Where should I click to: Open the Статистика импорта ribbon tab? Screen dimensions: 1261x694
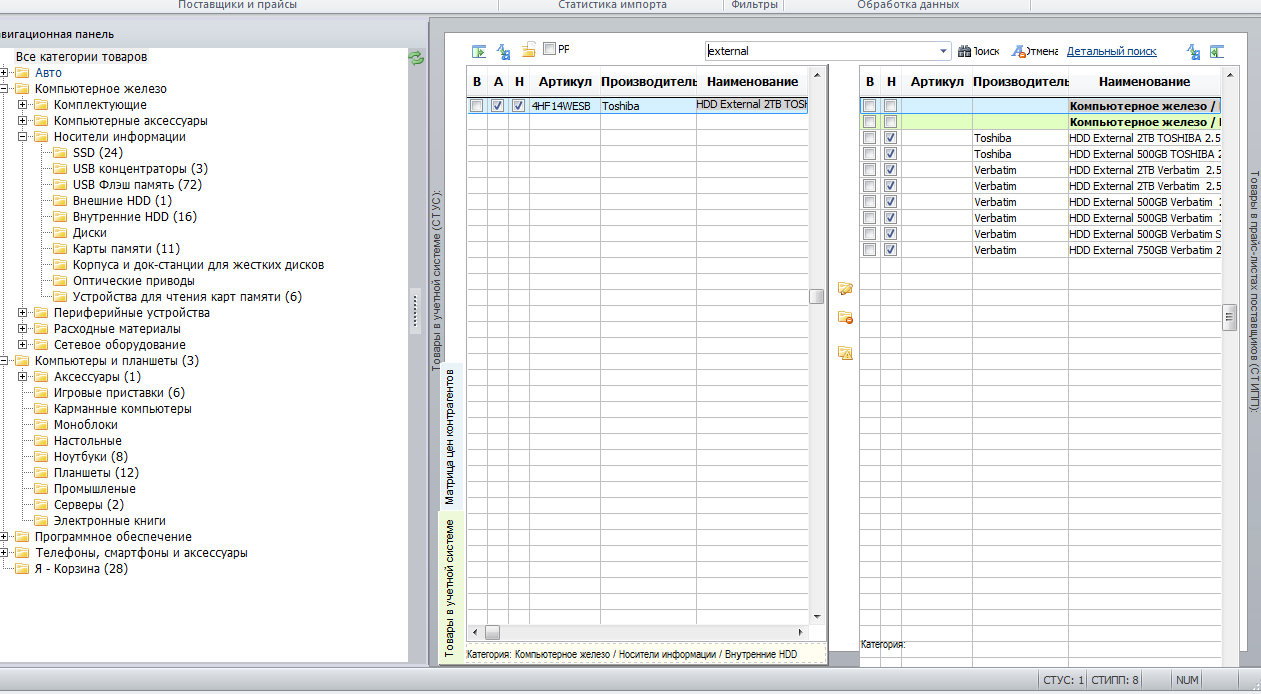612,5
